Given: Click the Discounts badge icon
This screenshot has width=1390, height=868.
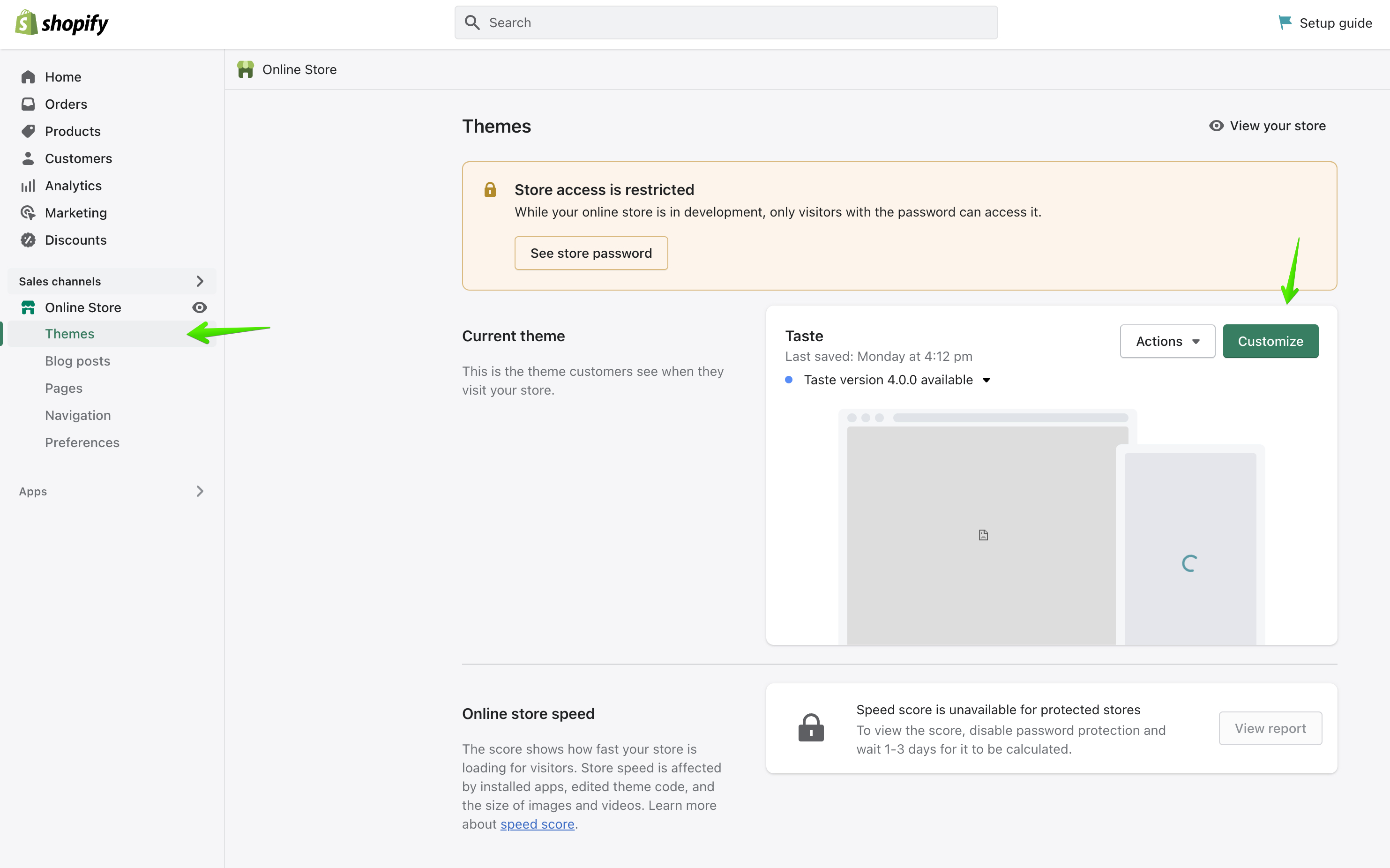Looking at the screenshot, I should (28, 240).
